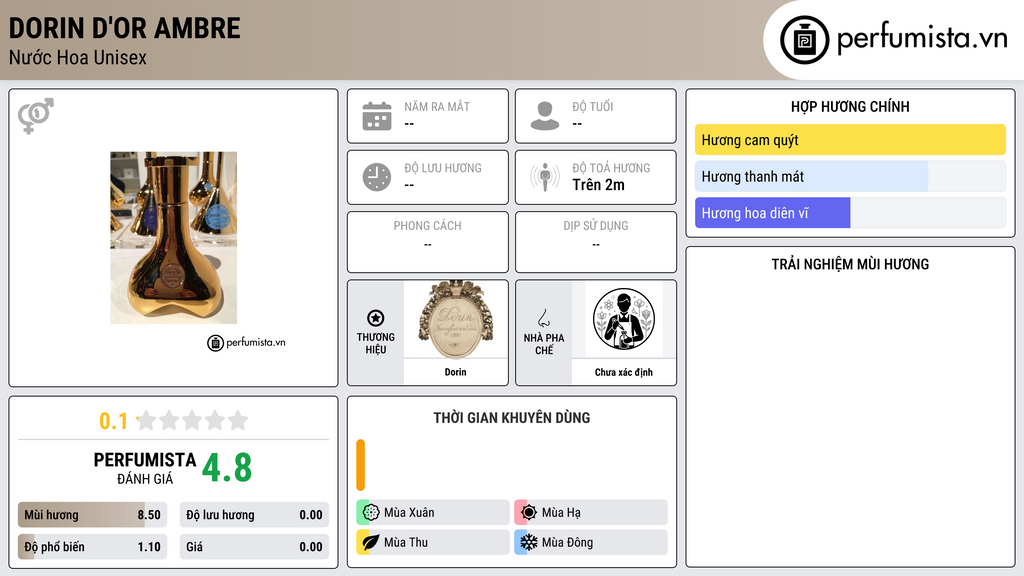Click the sun icon for Mùa Hạ
1024x576 pixels.
point(529,513)
